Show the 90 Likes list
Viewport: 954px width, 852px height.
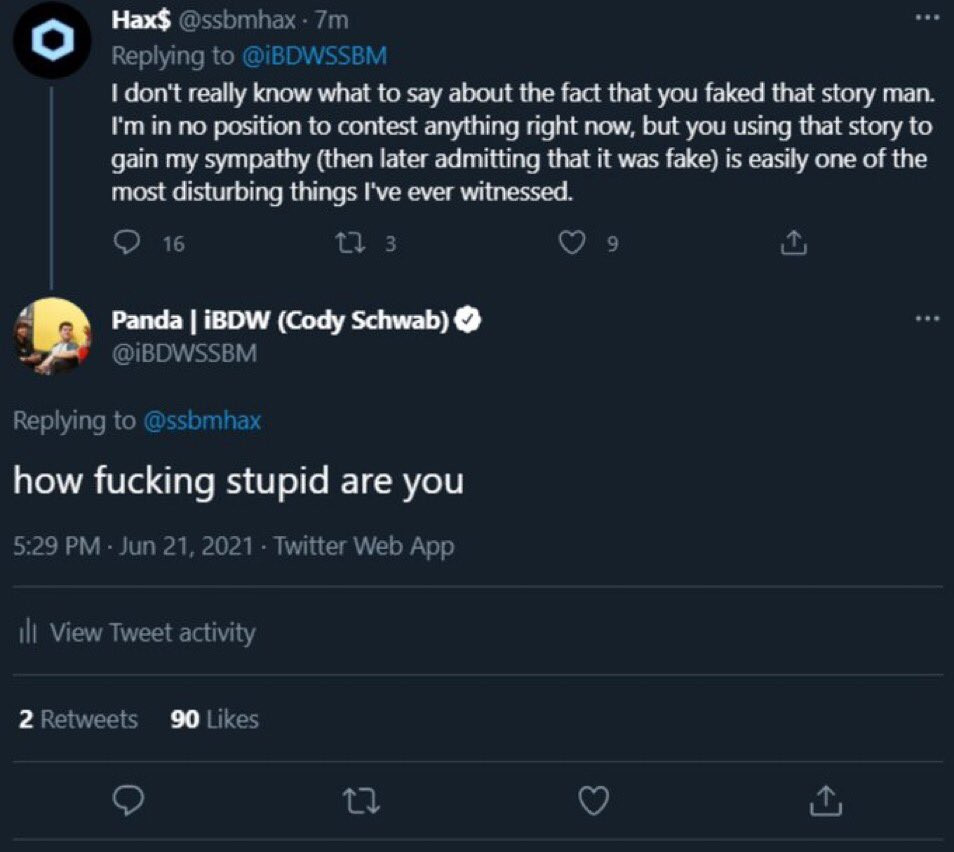click(214, 719)
